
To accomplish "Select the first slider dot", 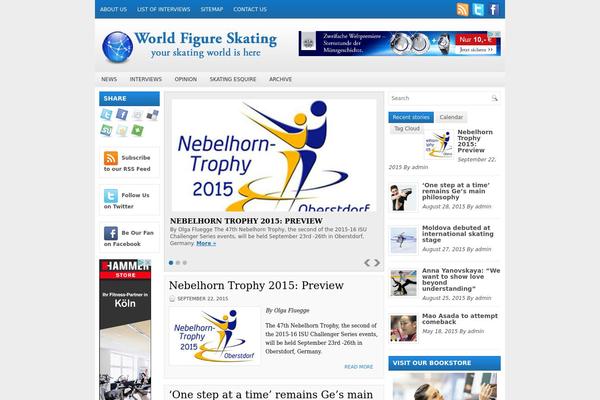I will tap(171, 263).
